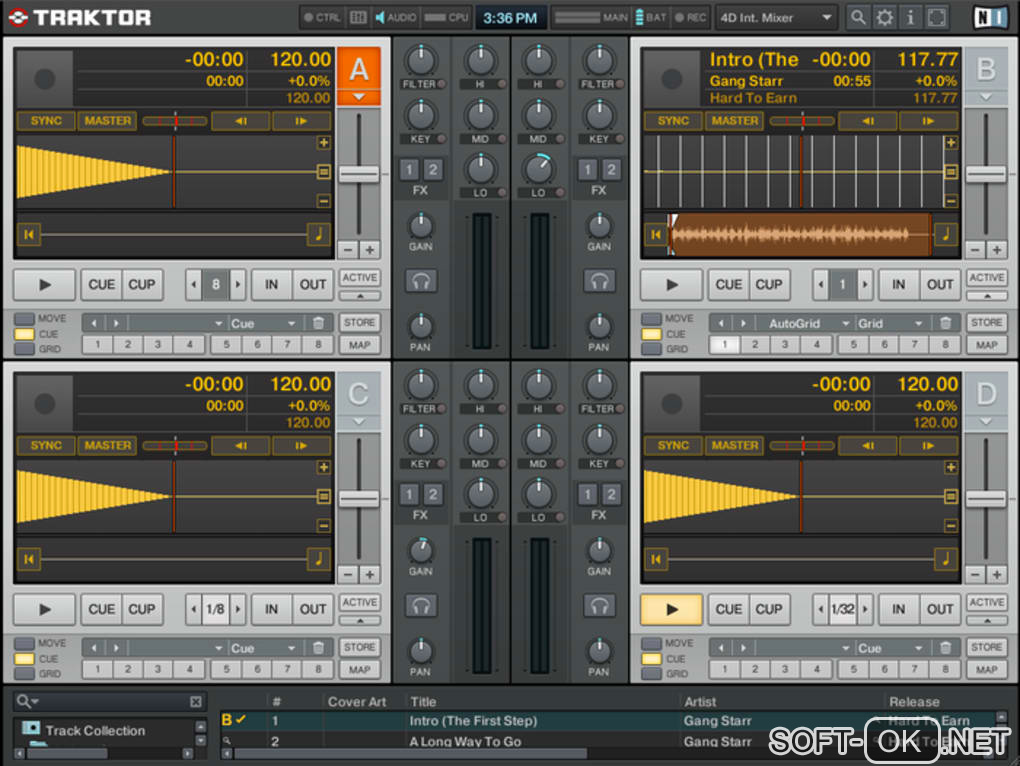Open the search magnifier icon in header
This screenshot has height=766, width=1020.
click(858, 18)
